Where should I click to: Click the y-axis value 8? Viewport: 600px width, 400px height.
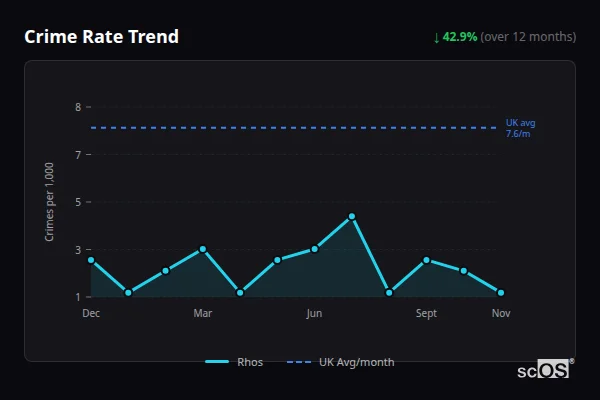coord(78,107)
